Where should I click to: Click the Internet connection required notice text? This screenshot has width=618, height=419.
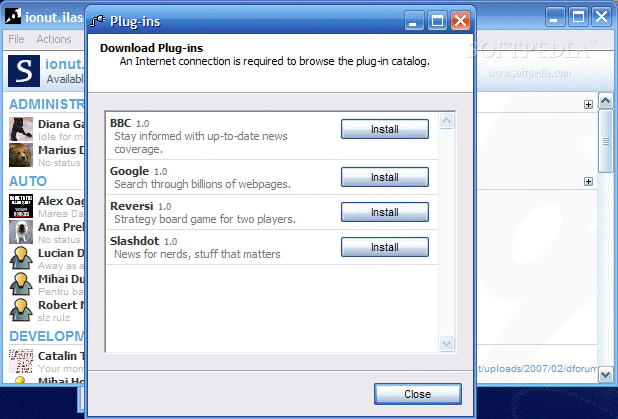pos(275,61)
